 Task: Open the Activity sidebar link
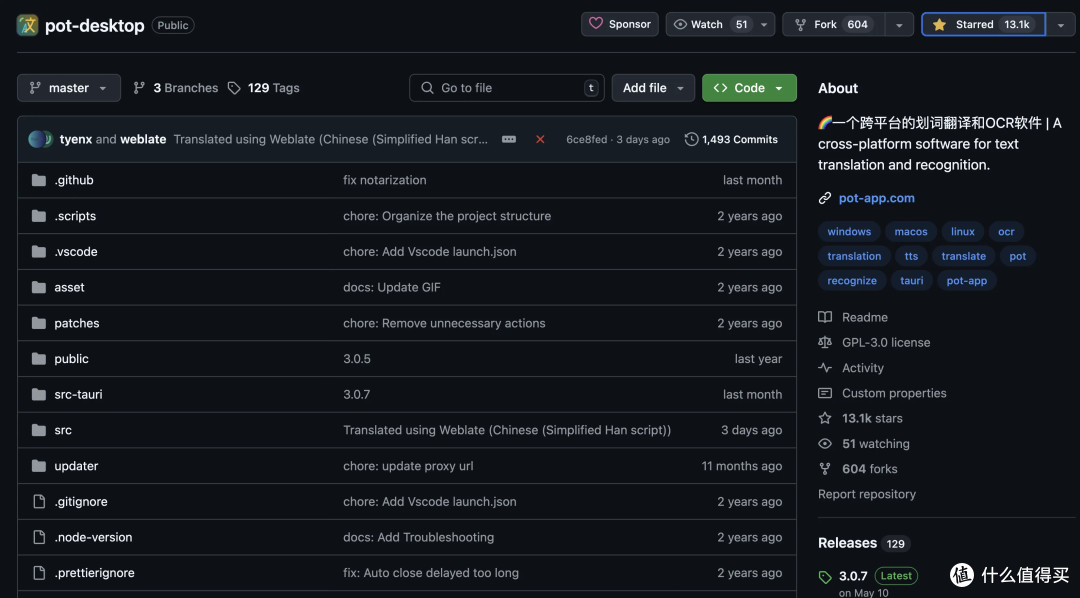point(851,368)
